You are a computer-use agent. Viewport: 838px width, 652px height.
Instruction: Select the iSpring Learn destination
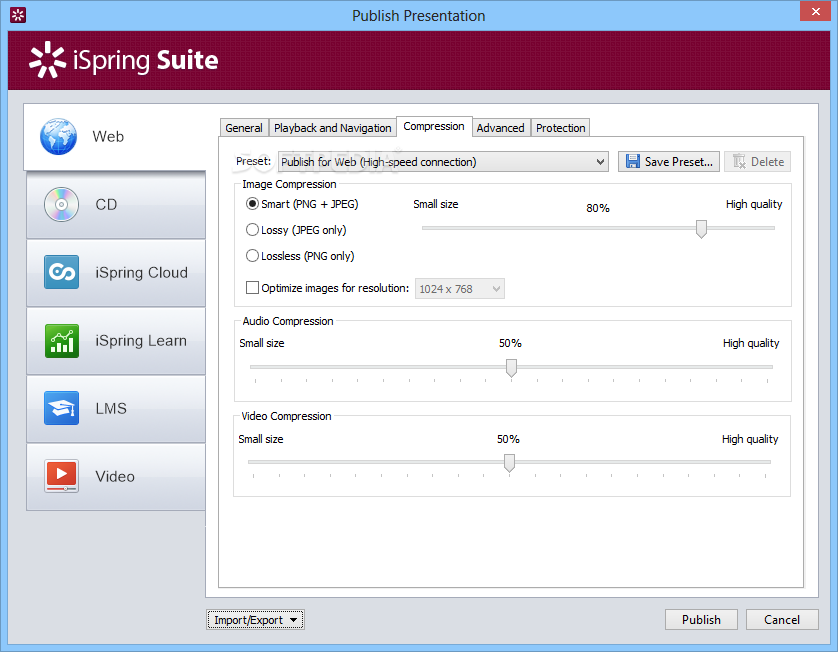click(116, 340)
